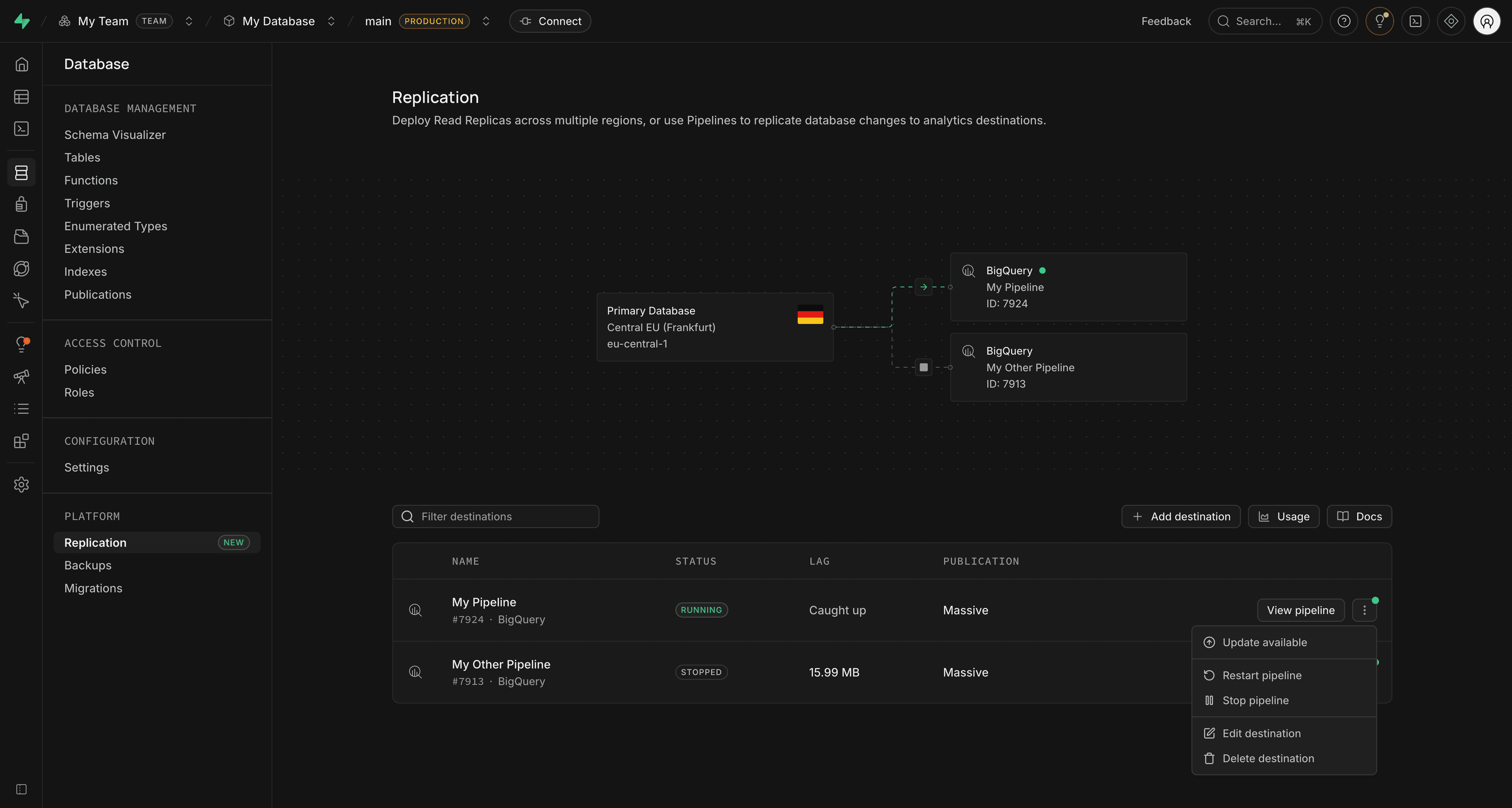Select the Database icon in the left rail
The width and height of the screenshot is (1512, 808).
click(x=22, y=172)
